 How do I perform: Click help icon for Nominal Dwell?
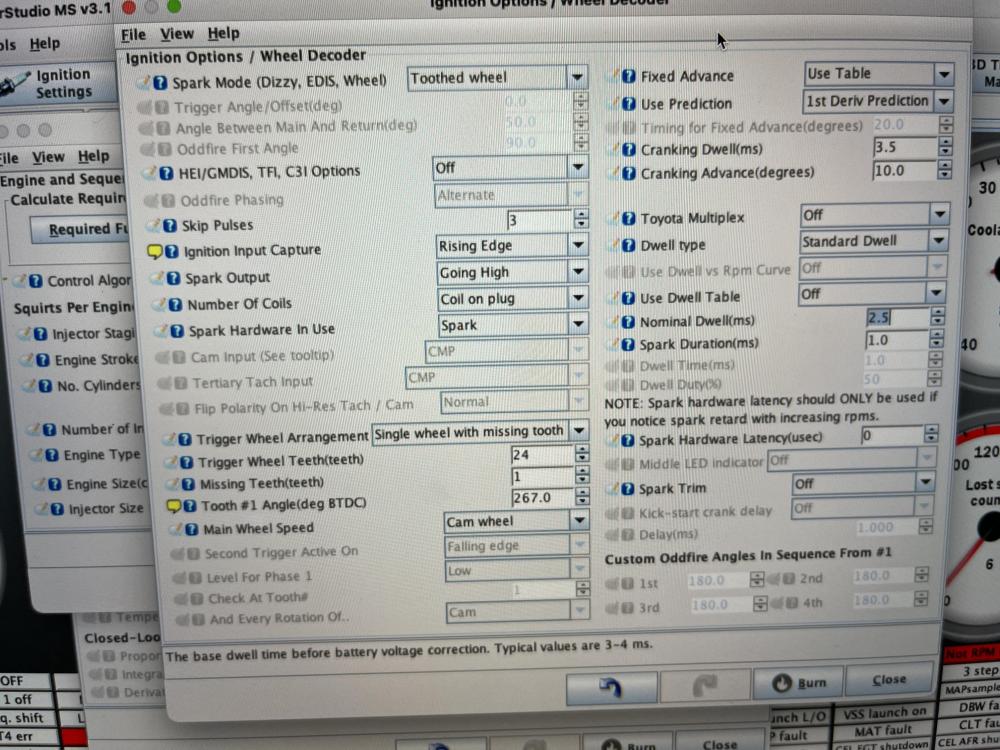[x=628, y=322]
